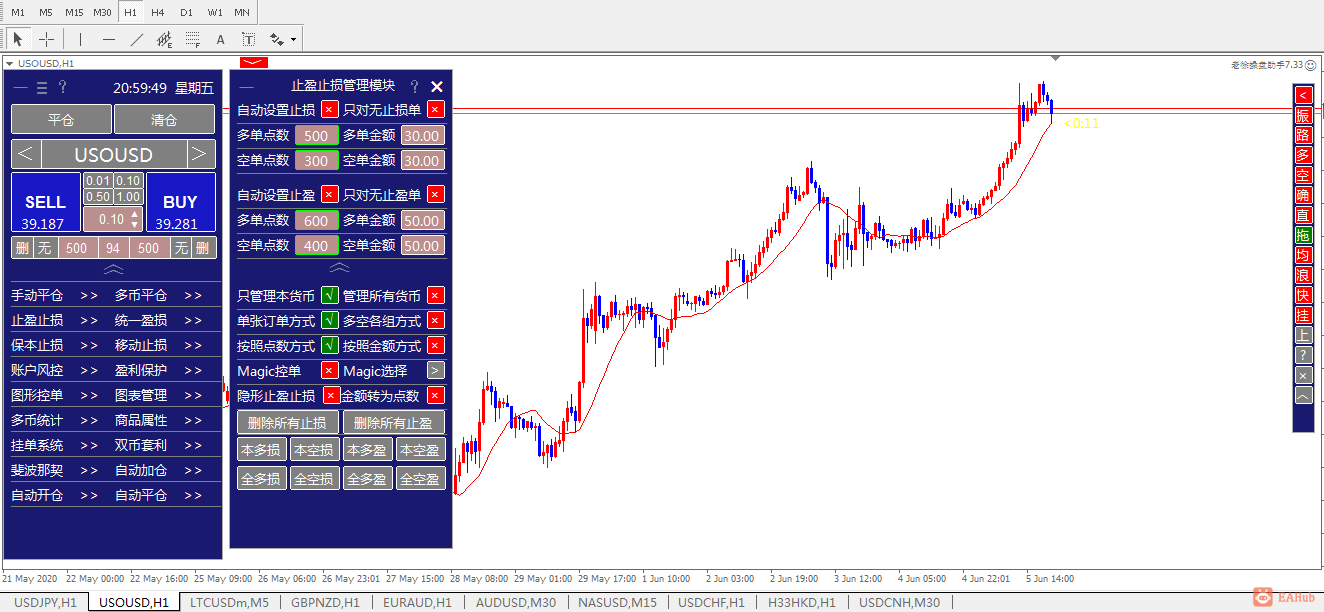Minimize the trading panel with dash icon
Image resolution: width=1324 pixels, height=612 pixels.
coord(21,87)
